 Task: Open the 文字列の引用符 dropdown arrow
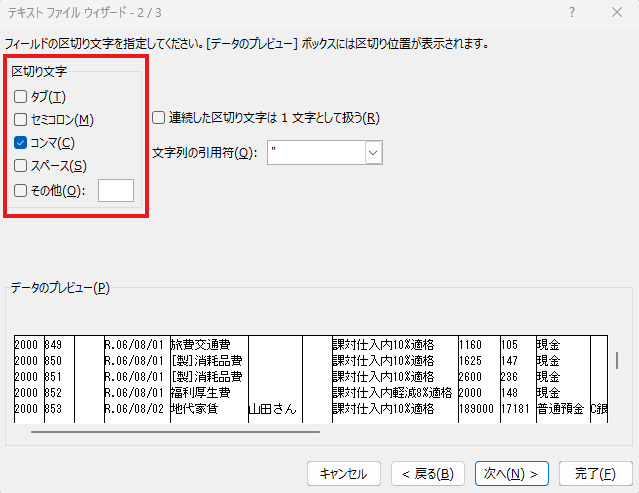click(373, 153)
